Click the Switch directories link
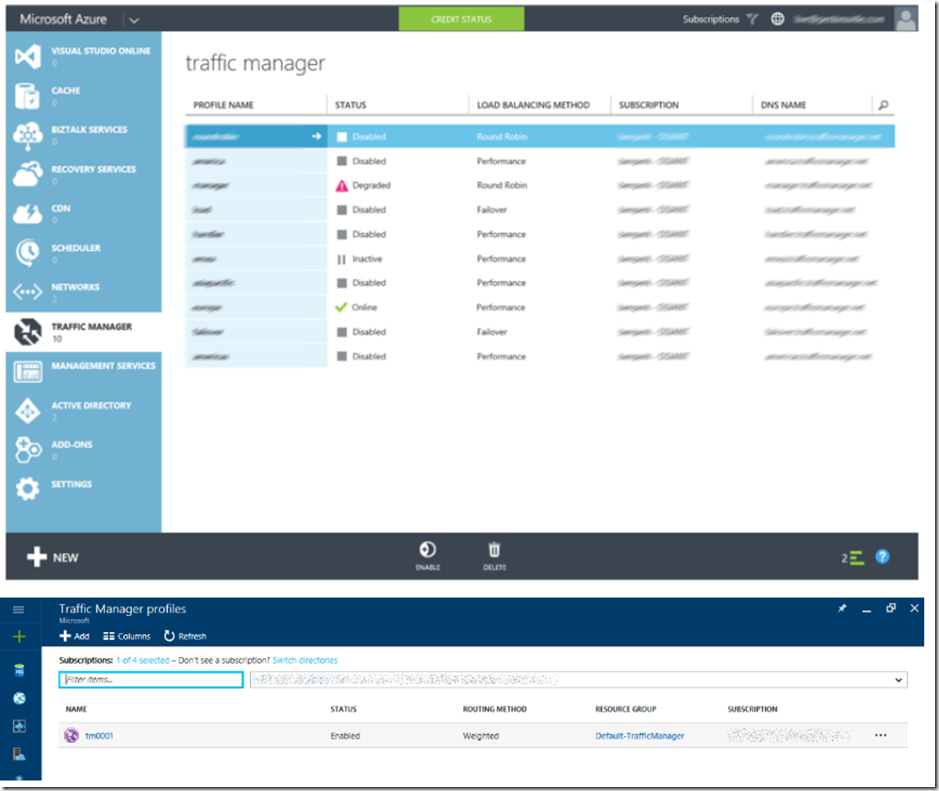The height and width of the screenshot is (791, 939). [x=305, y=660]
